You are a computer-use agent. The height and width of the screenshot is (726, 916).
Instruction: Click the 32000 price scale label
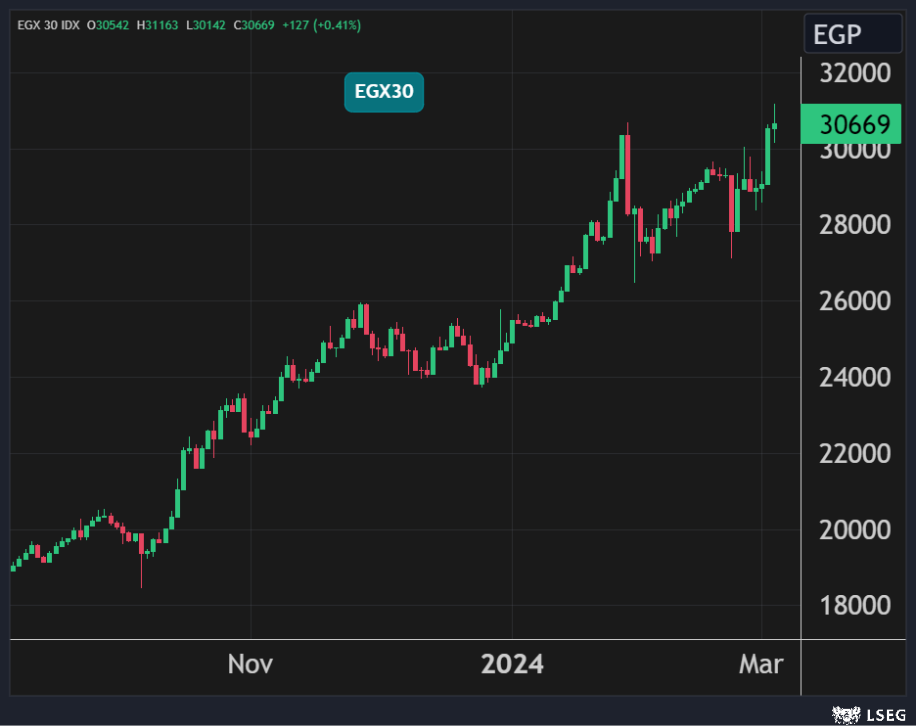[x=855, y=74]
